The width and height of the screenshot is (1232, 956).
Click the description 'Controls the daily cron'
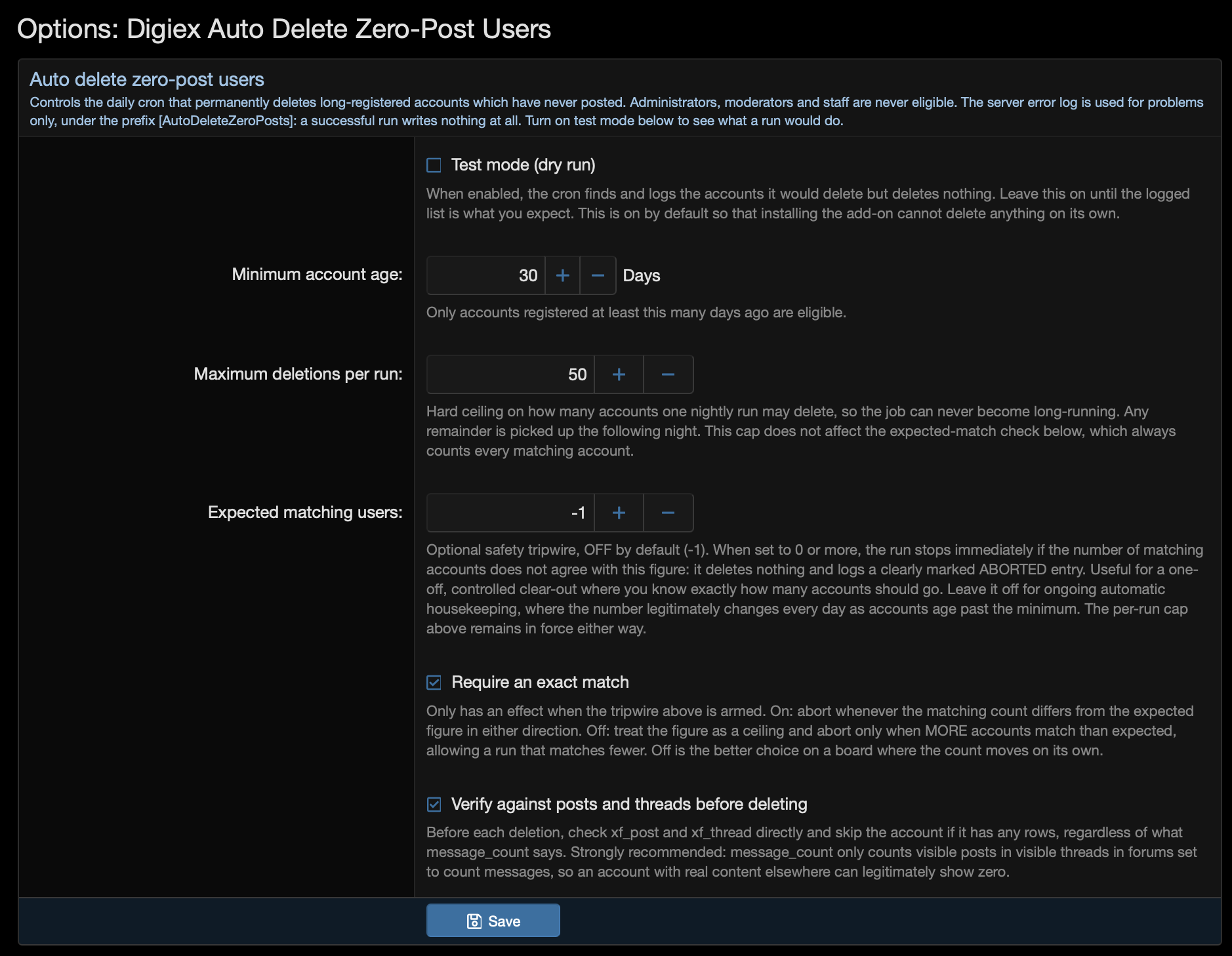(x=617, y=111)
